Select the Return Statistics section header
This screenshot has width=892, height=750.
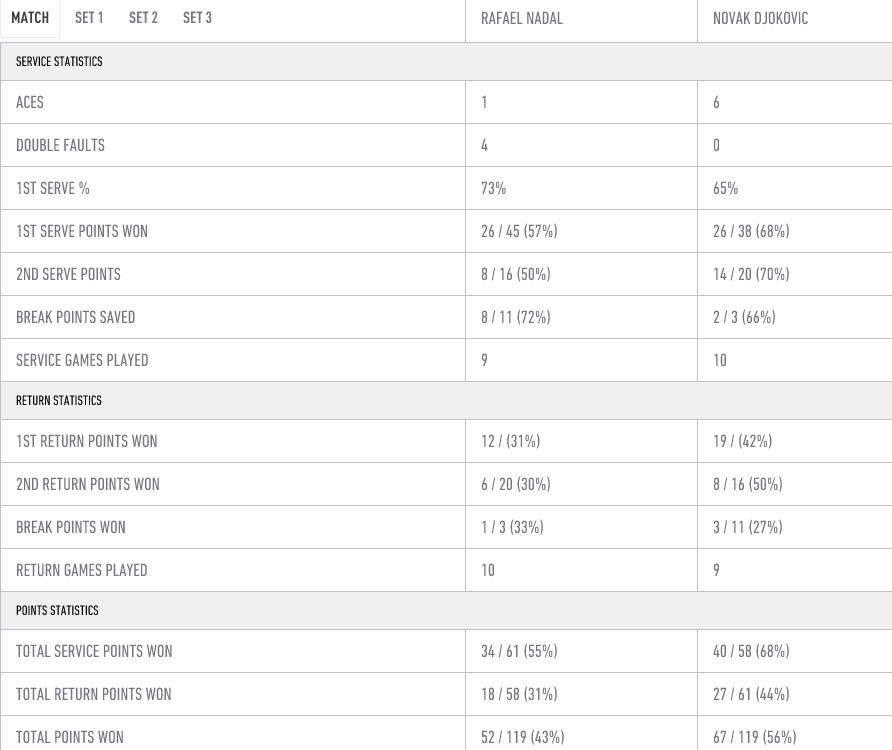pyautogui.click(x=59, y=401)
